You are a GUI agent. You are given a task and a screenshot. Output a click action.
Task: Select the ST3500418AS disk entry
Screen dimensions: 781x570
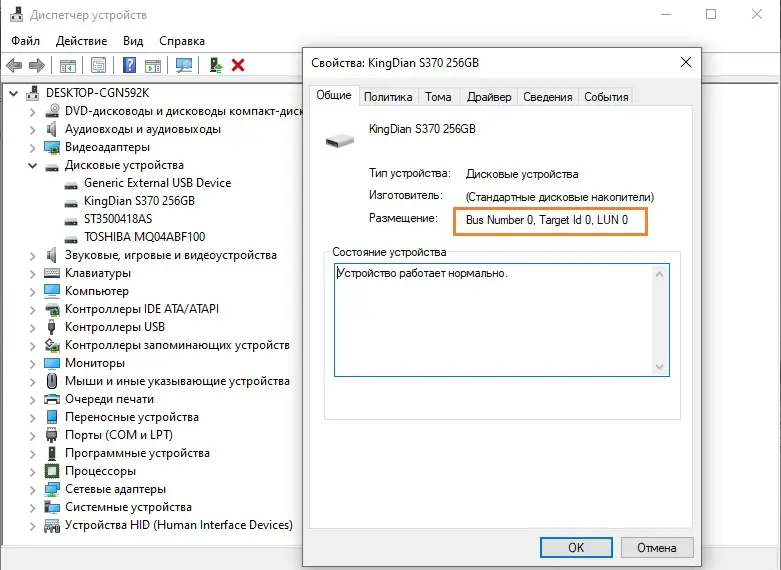[118, 219]
